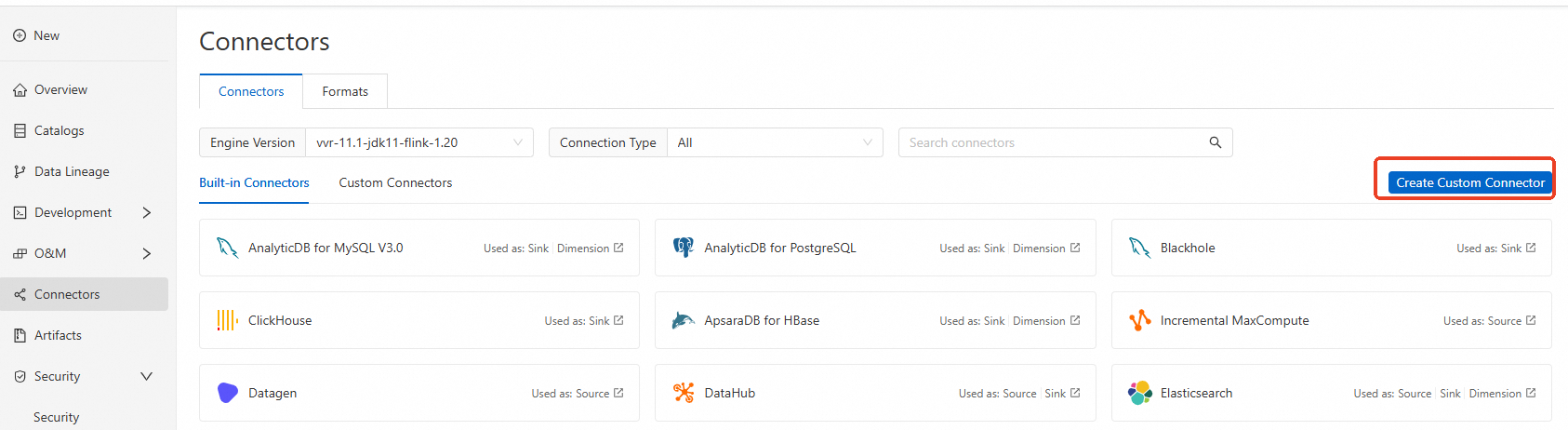Click the Data Lineage branch icon
Image resolution: width=1568 pixels, height=430 pixels.
point(20,171)
